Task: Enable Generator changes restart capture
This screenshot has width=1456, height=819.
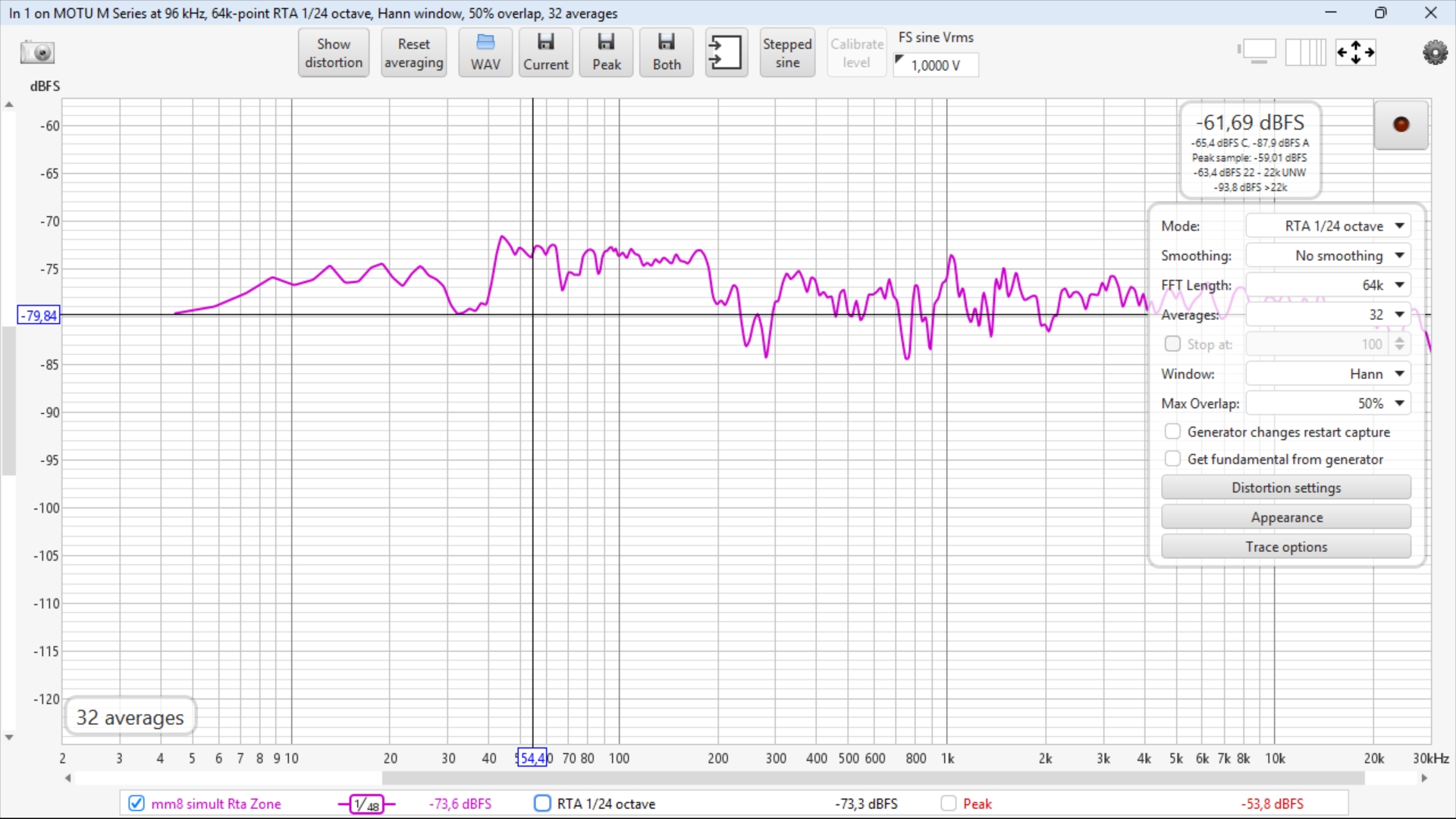Action: click(x=1172, y=431)
